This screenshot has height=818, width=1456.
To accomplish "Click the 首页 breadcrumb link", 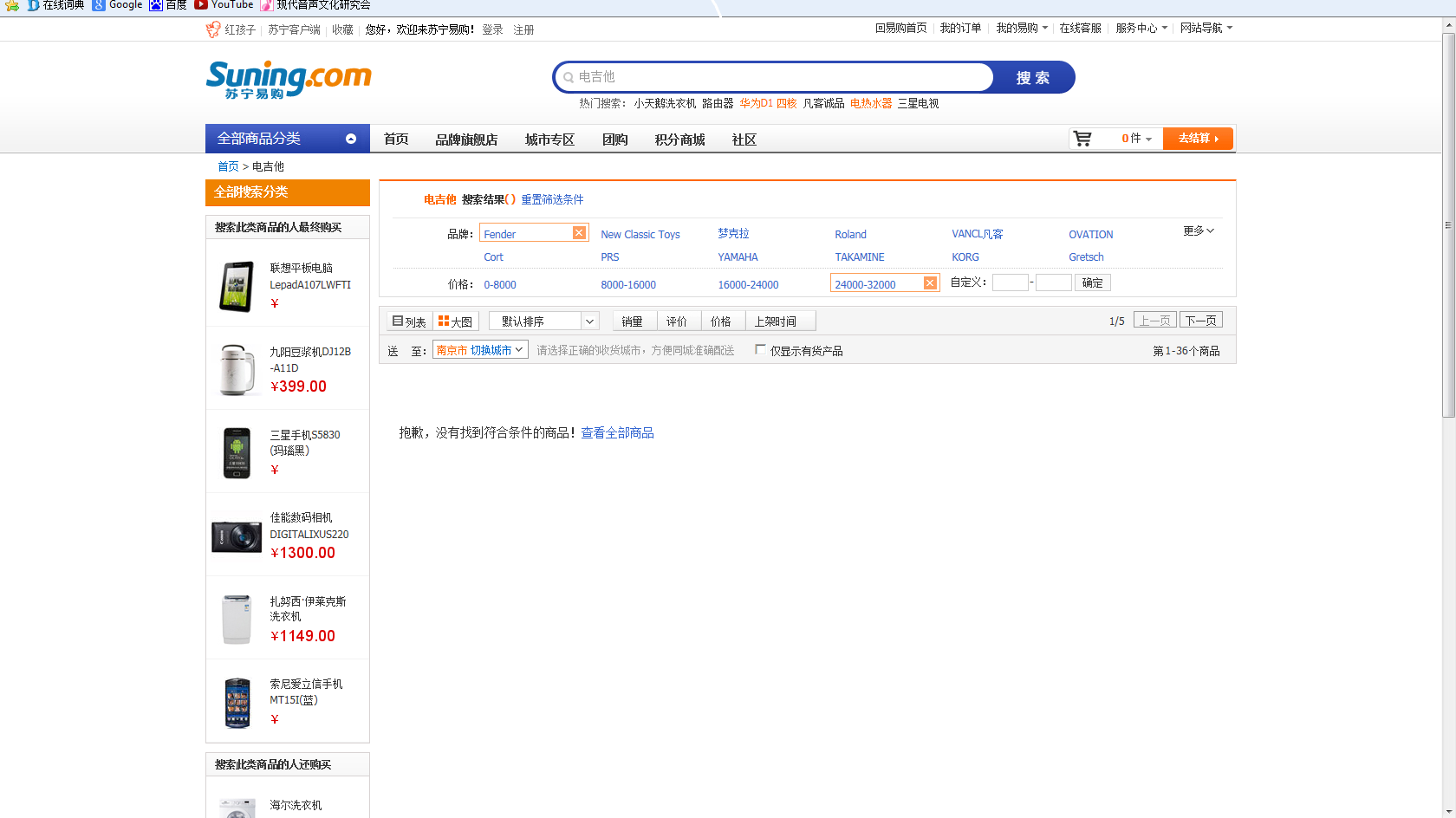I will click(x=228, y=166).
